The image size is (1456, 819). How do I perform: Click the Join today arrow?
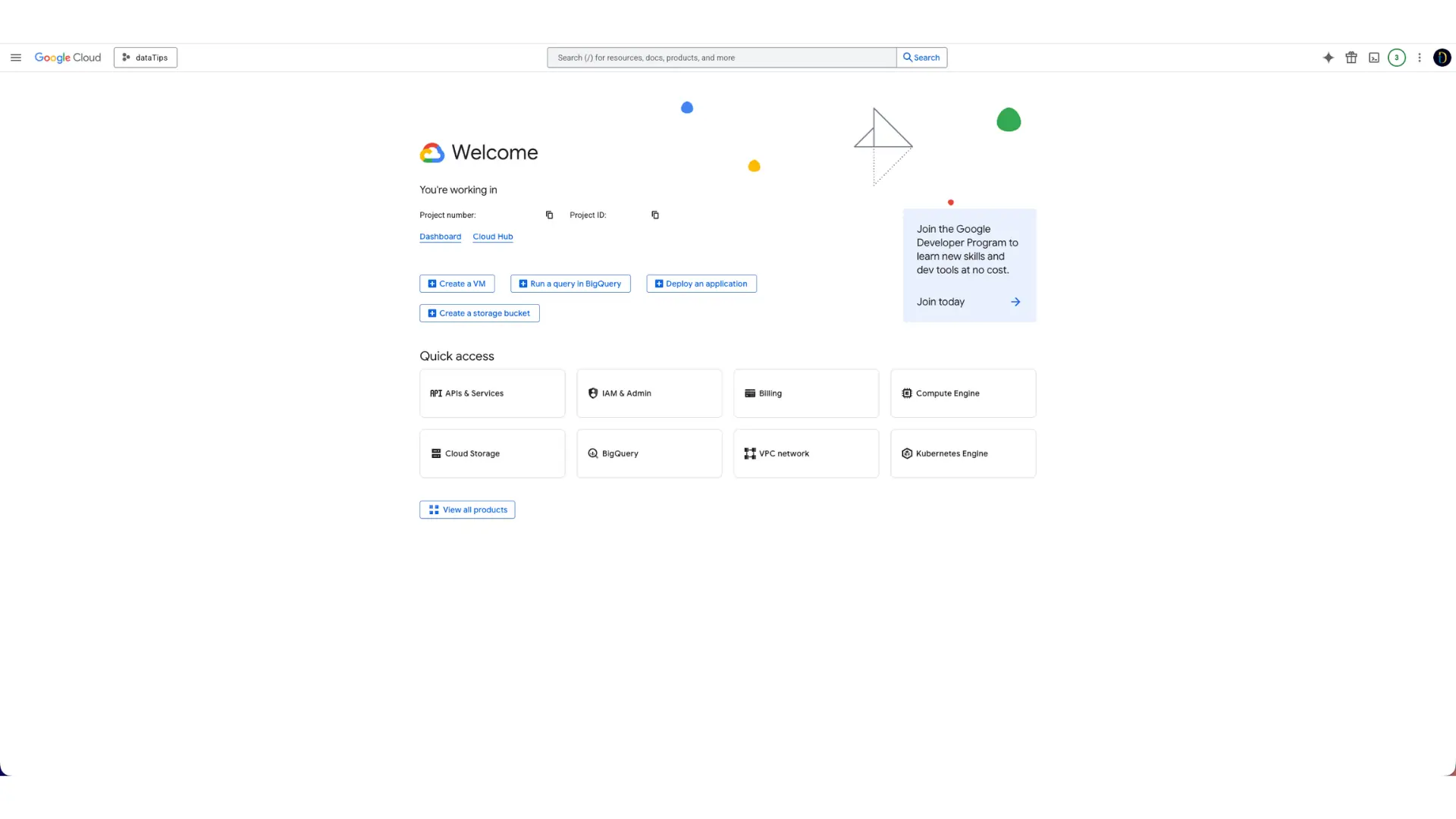tap(1015, 302)
